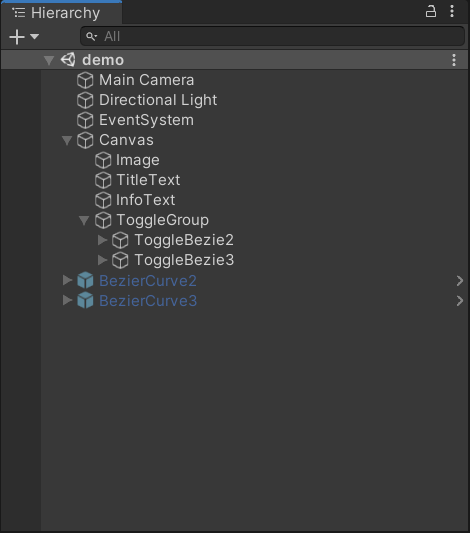470x533 pixels.
Task: Open the BezierCurve3 prefab with chevron
Action: pos(459,301)
